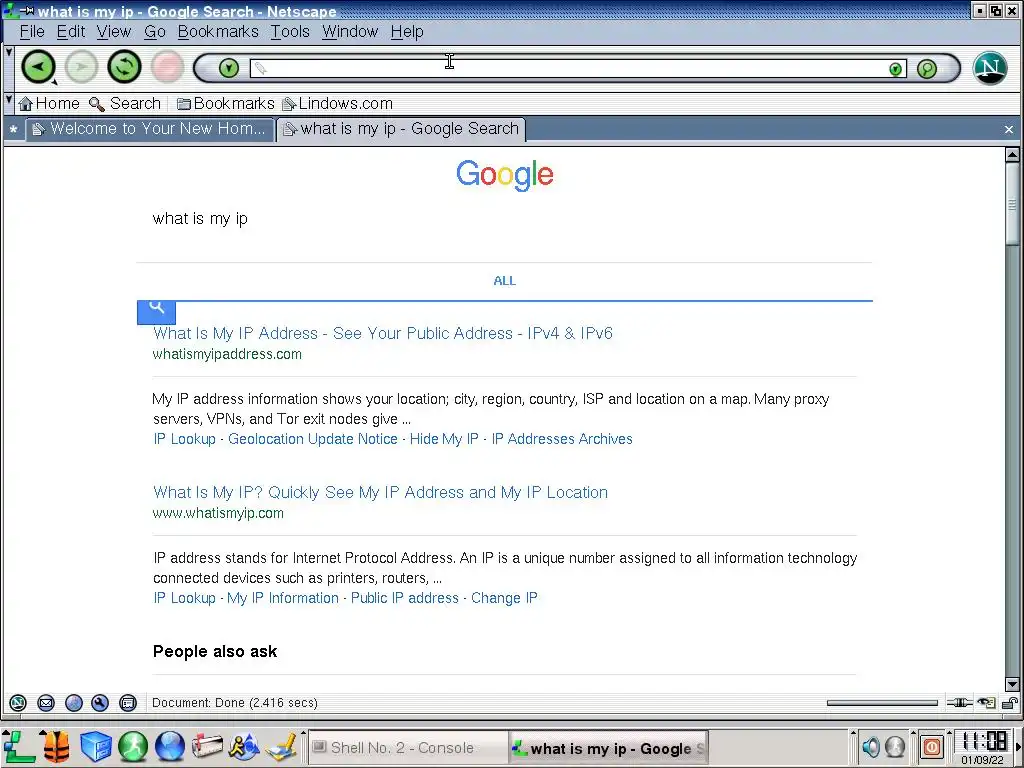Close the current tab with X button

pos(1009,129)
